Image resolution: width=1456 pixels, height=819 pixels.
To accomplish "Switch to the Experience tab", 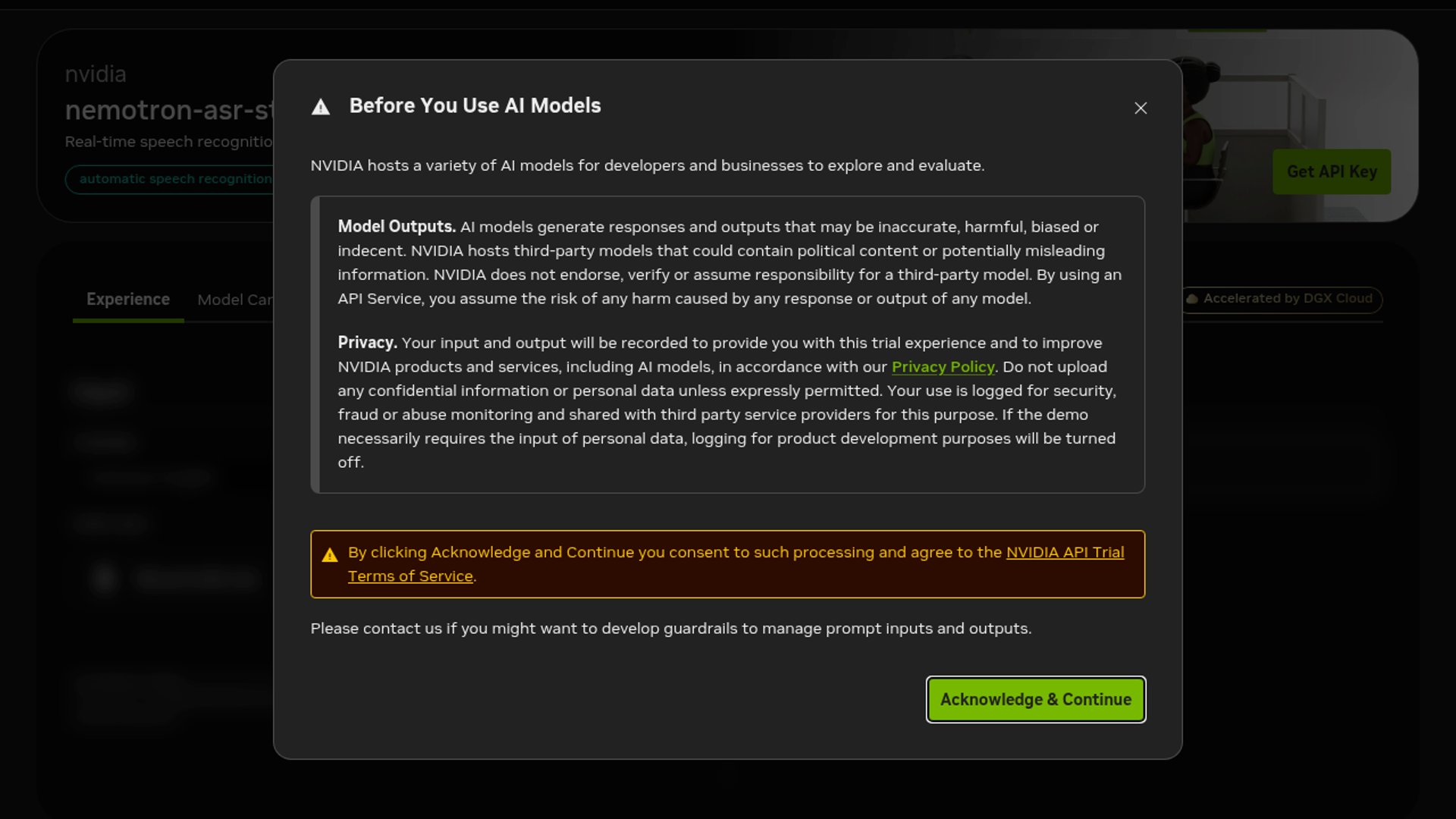I will tap(128, 300).
